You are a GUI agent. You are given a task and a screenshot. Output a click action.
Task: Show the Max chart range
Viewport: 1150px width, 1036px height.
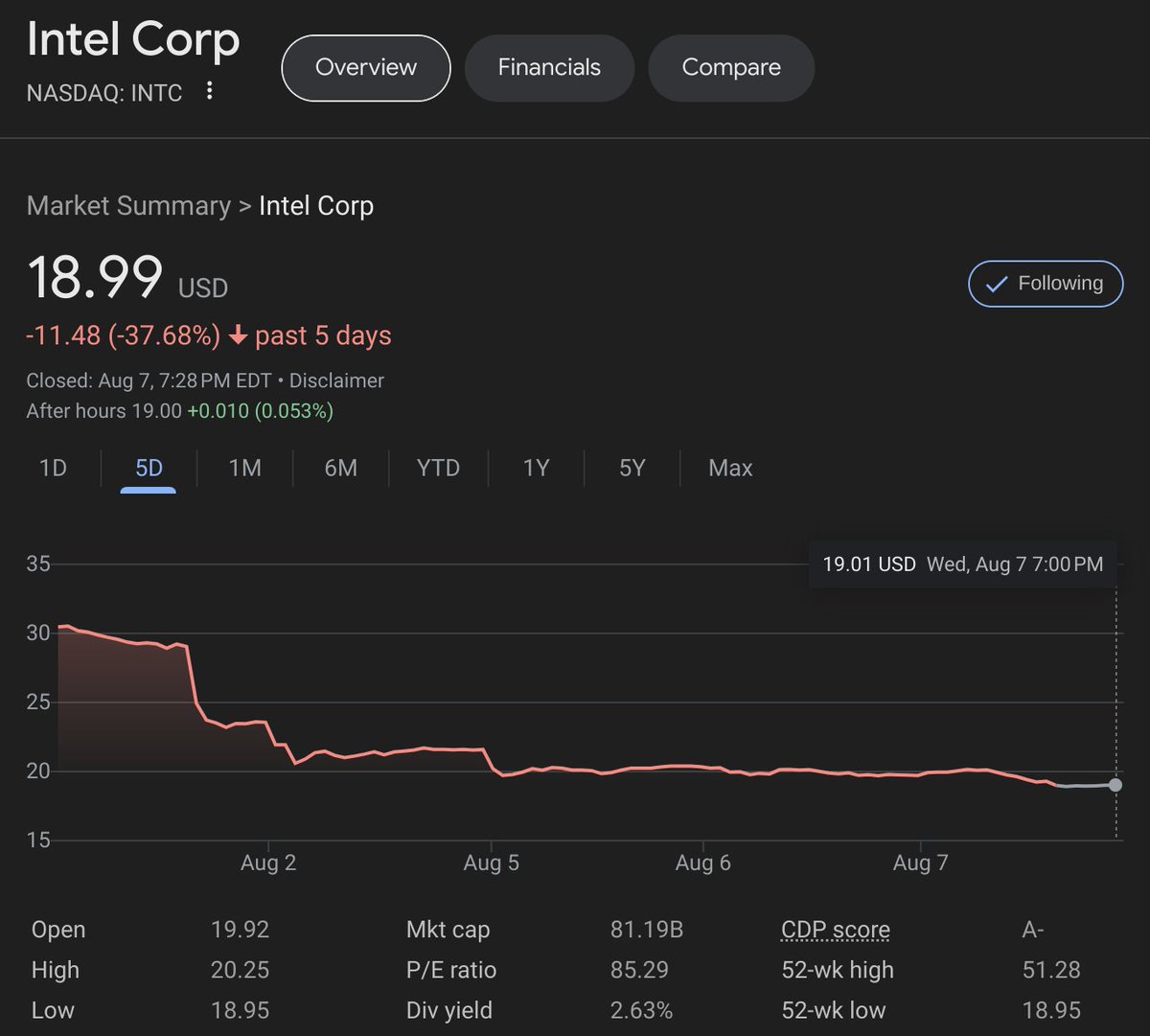[730, 469]
